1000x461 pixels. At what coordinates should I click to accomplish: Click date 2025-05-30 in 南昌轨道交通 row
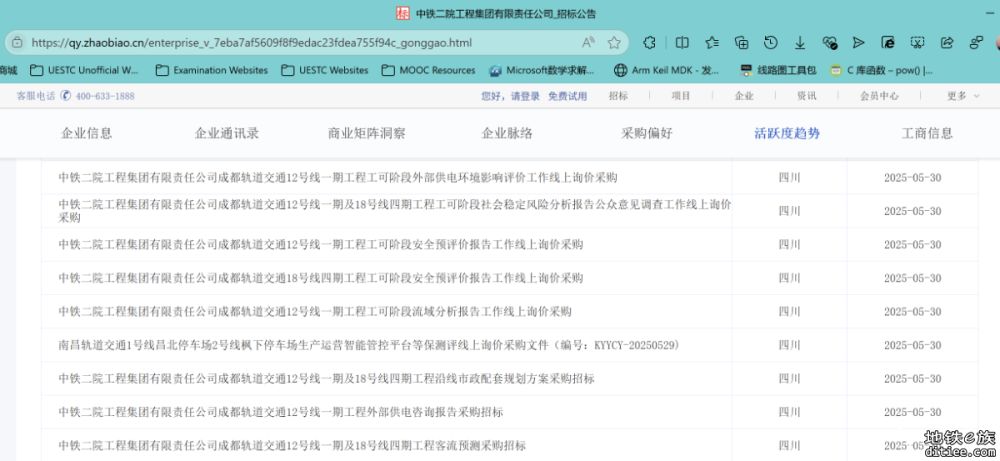pyautogui.click(x=912, y=345)
